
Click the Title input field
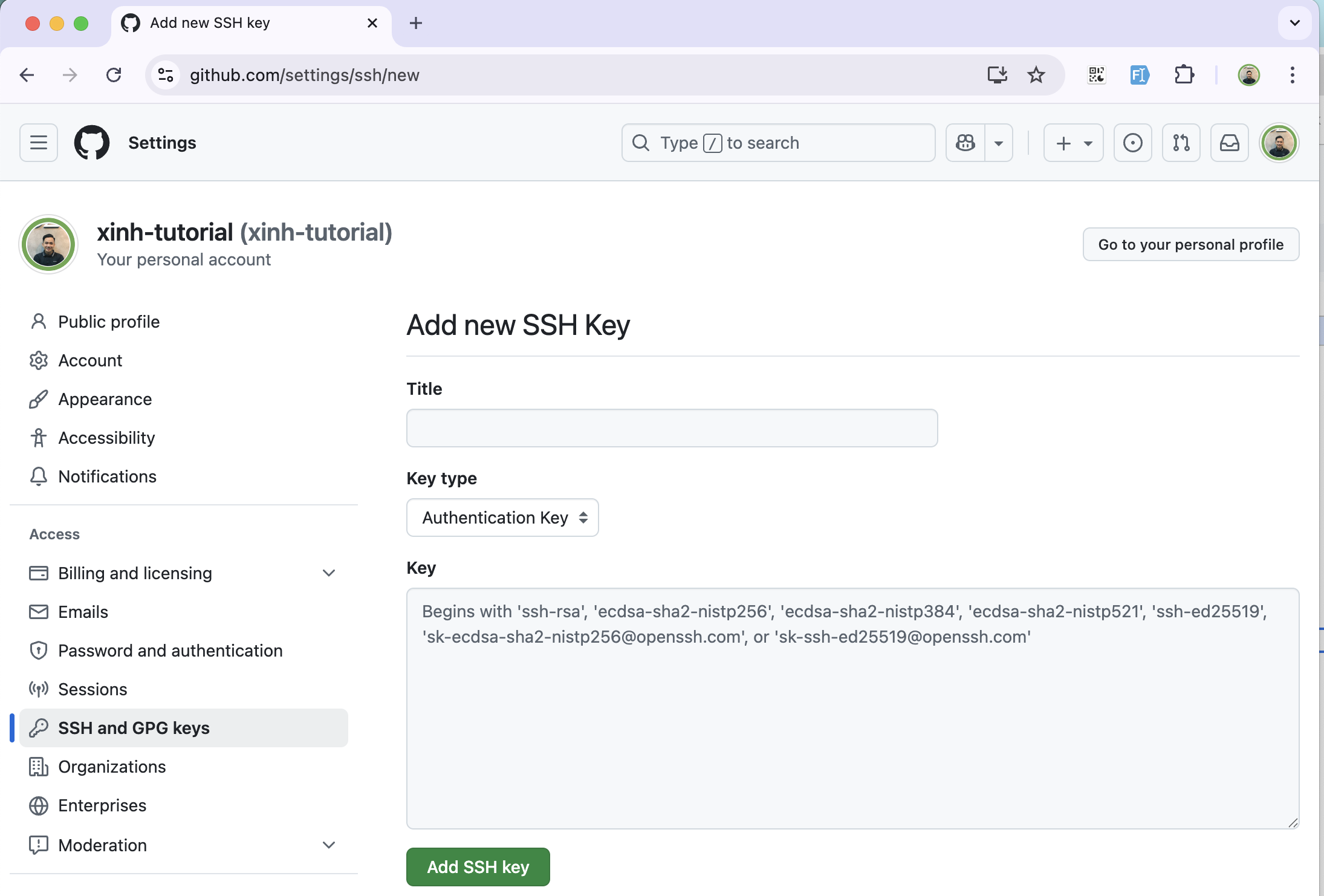pyautogui.click(x=672, y=428)
